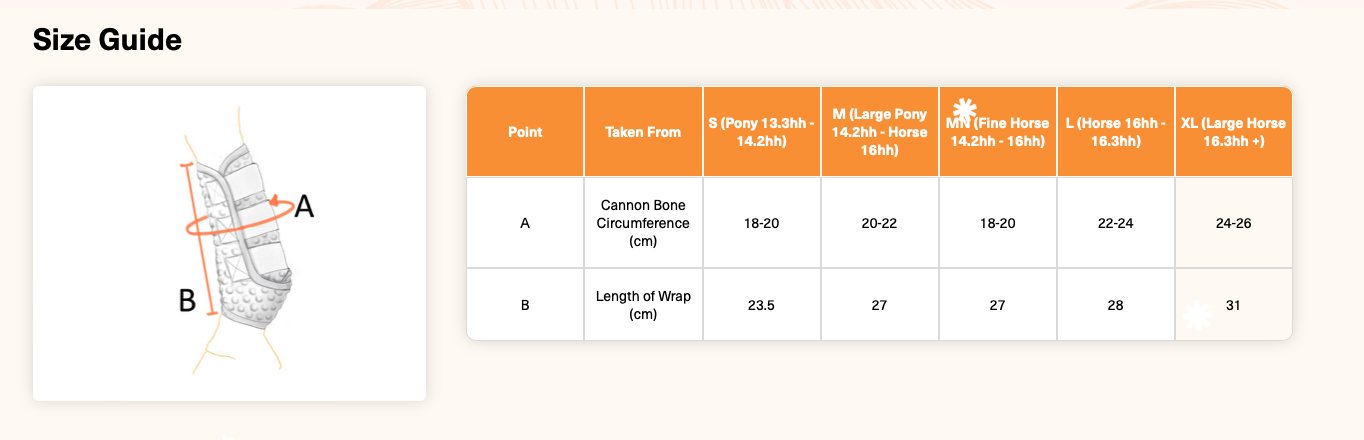Image resolution: width=1364 pixels, height=440 pixels.
Task: Click the Size Guide heading
Action: [107, 40]
